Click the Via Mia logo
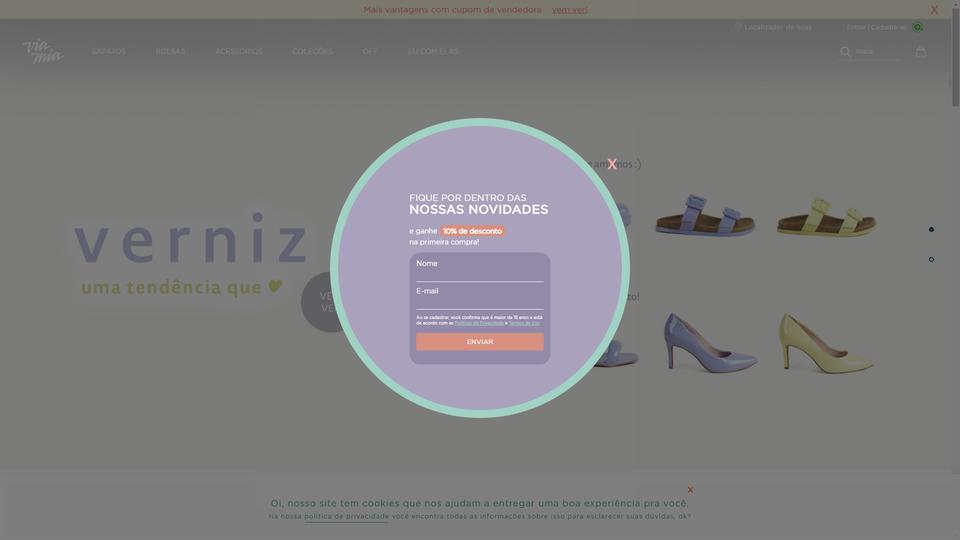 pos(43,51)
